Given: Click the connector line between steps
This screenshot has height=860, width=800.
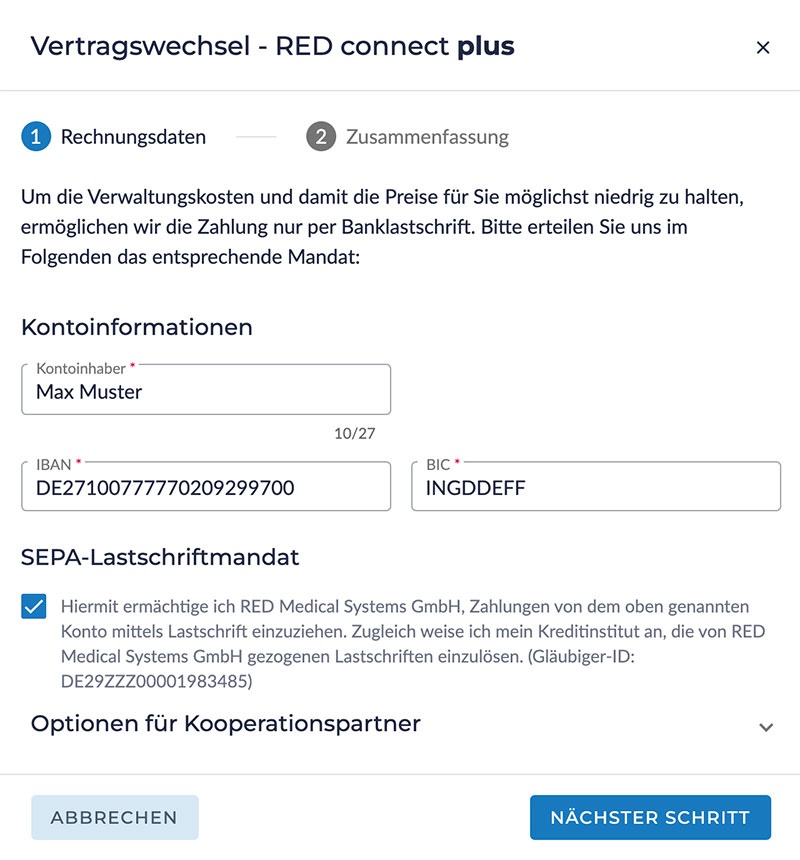Looking at the screenshot, I should tap(256, 137).
